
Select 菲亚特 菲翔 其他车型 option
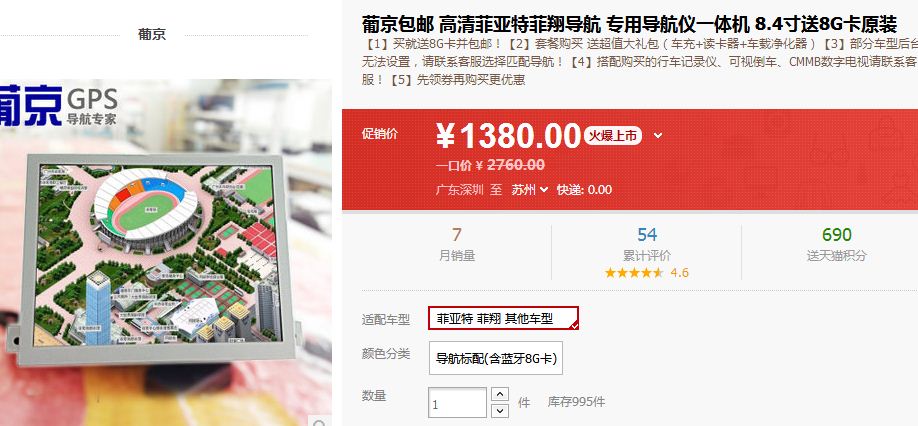503,318
